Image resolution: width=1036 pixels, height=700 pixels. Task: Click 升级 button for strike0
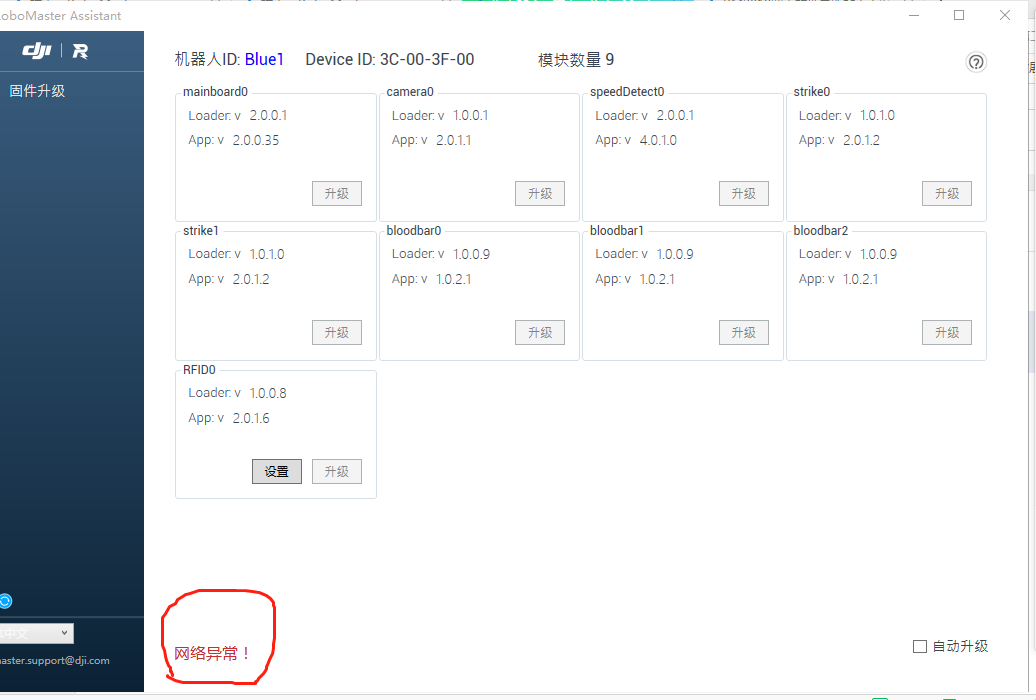coord(947,194)
